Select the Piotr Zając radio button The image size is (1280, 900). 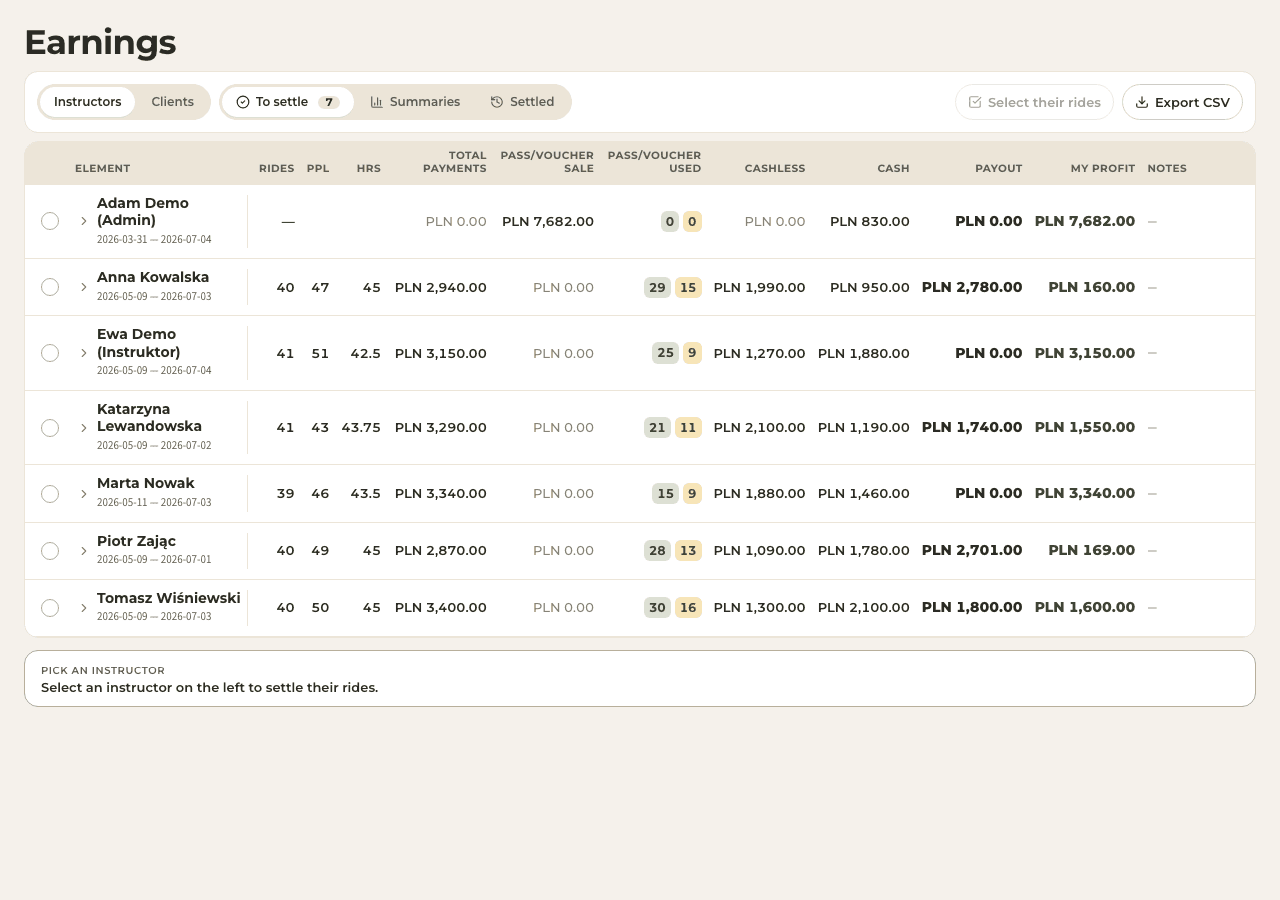[x=50, y=551]
